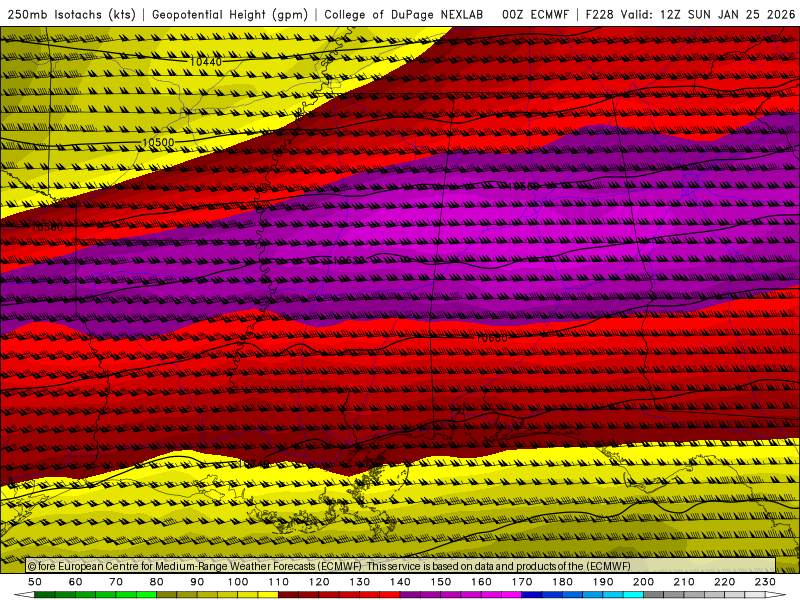Click the '220' value on the color scale
800x600 pixels.
[x=724, y=582]
